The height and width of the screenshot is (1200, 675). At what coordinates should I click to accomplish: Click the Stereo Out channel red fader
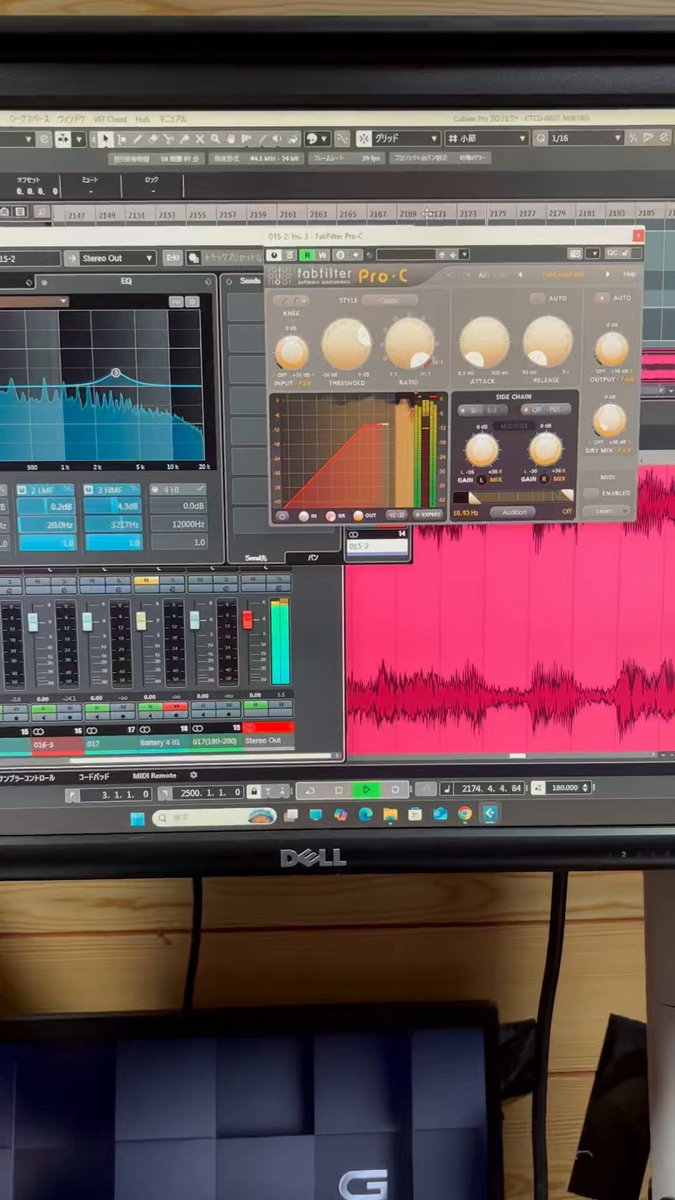[x=247, y=620]
